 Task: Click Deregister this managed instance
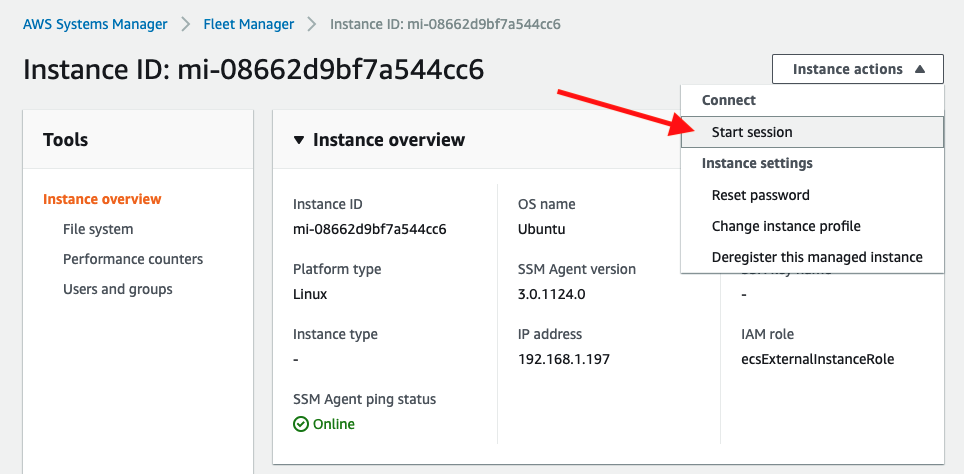click(812, 257)
